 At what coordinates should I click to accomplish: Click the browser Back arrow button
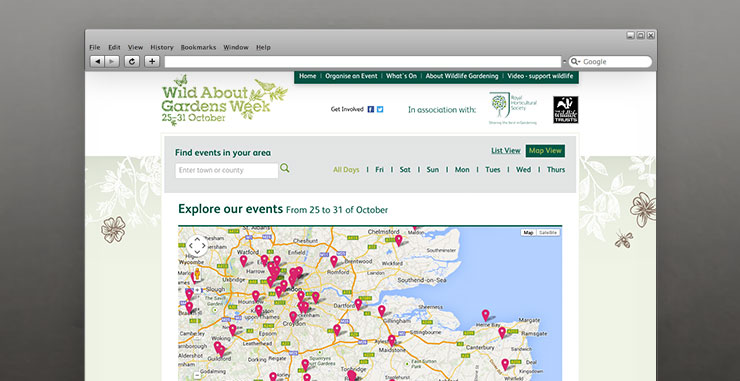[97, 61]
